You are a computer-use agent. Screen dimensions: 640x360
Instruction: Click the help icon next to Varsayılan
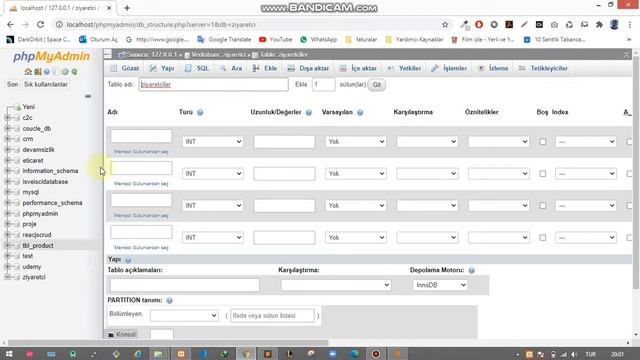point(360,112)
